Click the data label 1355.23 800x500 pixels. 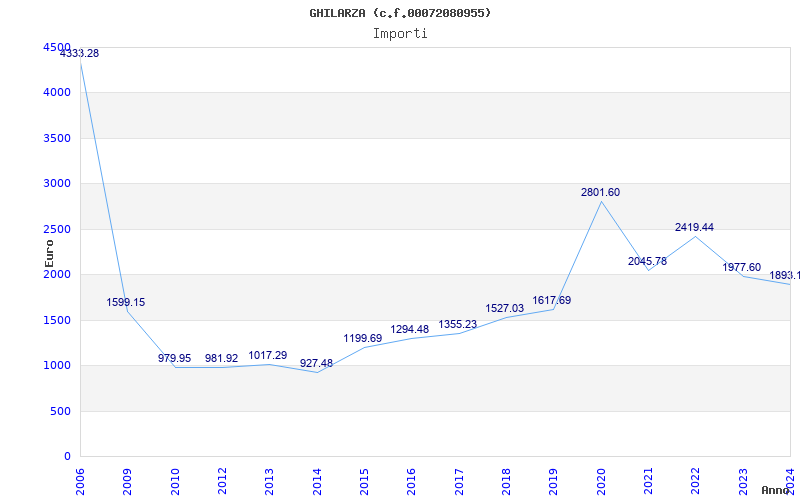click(x=458, y=325)
